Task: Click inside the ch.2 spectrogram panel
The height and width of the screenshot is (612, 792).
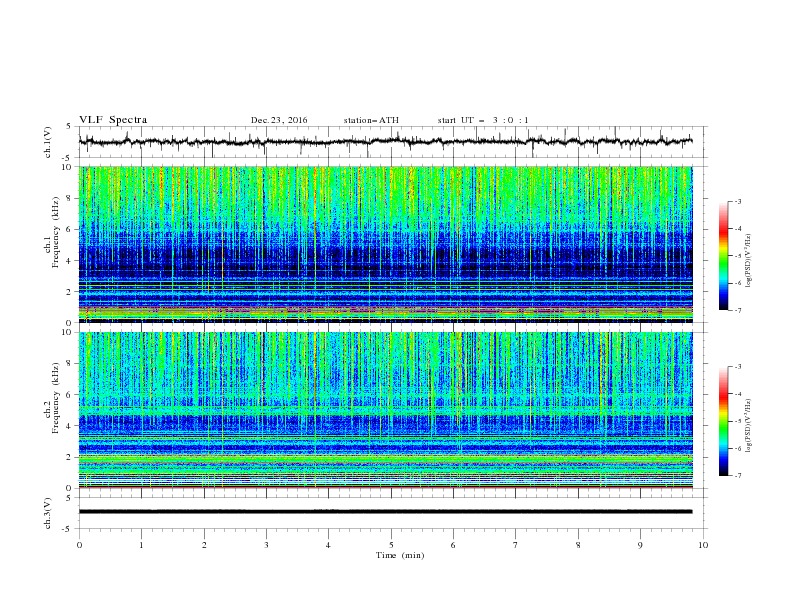Action: pyautogui.click(x=385, y=410)
